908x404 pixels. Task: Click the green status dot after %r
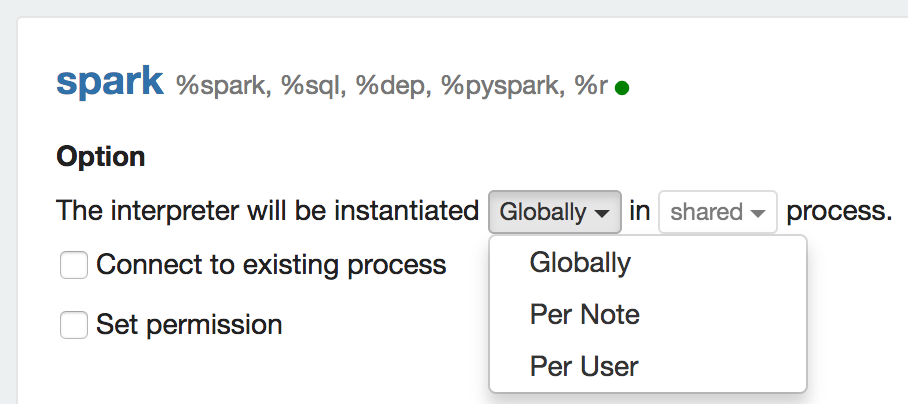[622, 88]
